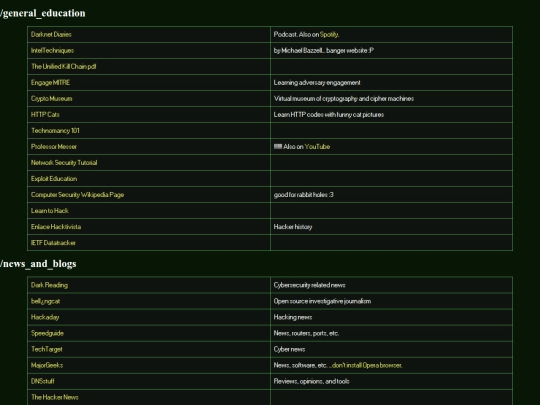The width and height of the screenshot is (540, 405).
Task: Visit The Hacker News link
Action: pos(55,397)
